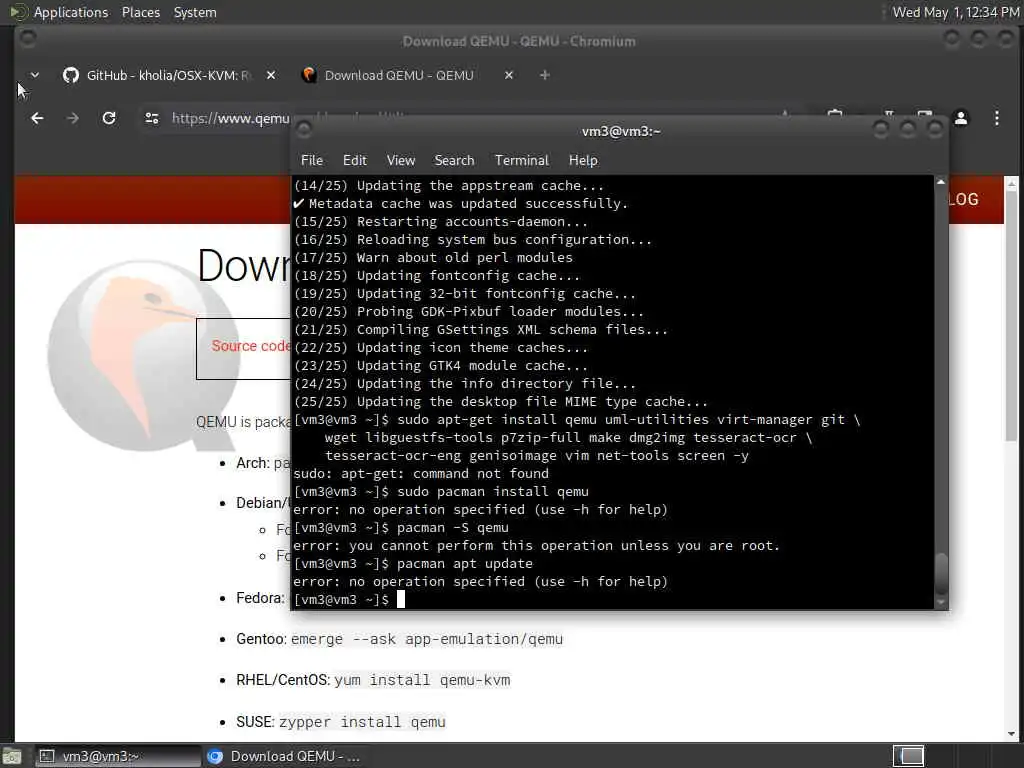Click 'Gentoo' emerge command text
The image size is (1024, 768).
[426, 639]
